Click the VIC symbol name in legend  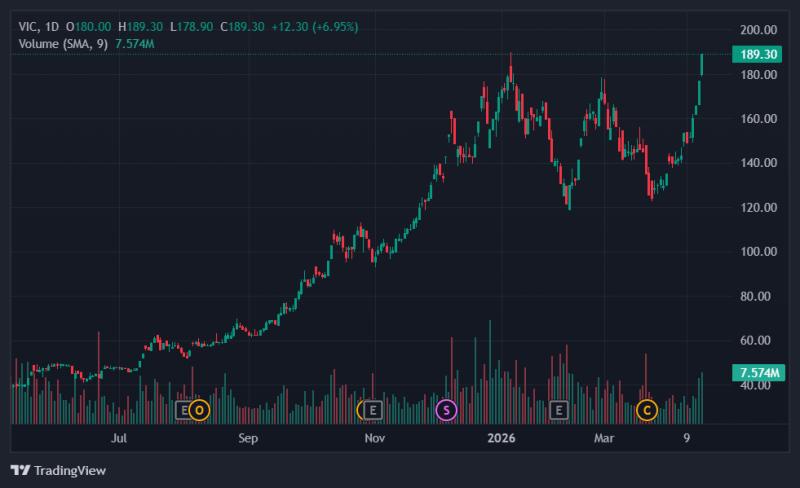click(x=27, y=27)
